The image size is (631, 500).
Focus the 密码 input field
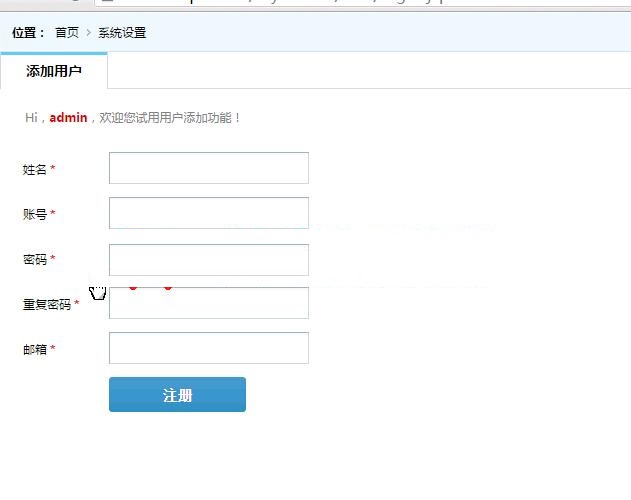pyautogui.click(x=209, y=260)
